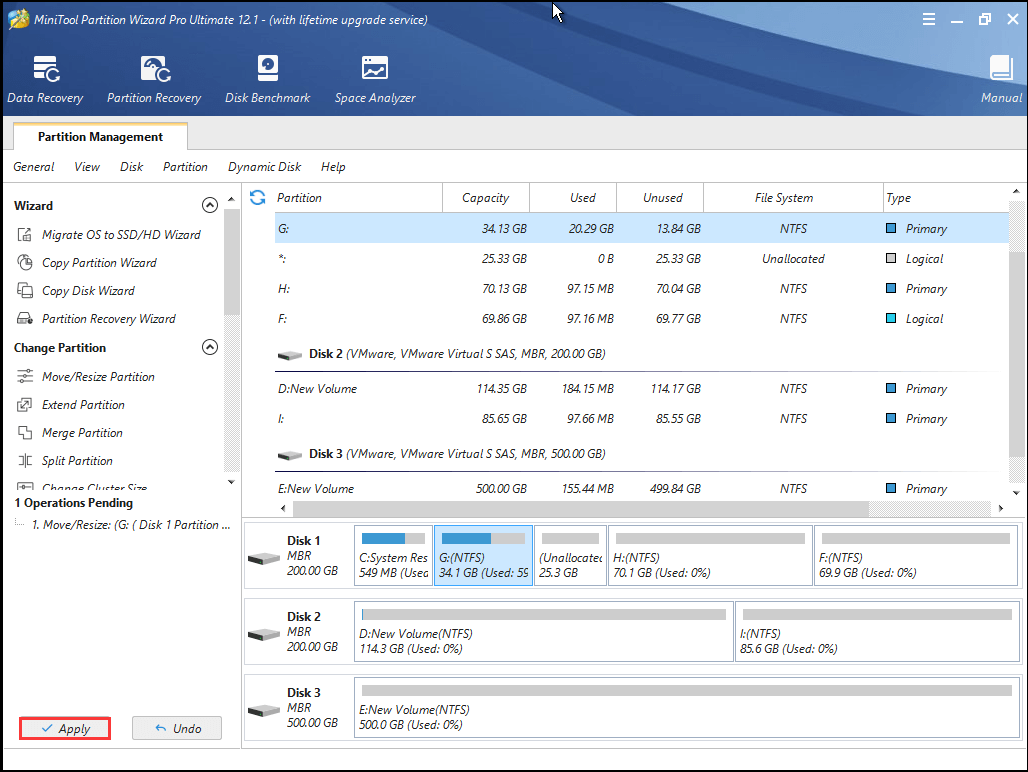Screen dimensions: 1028x772
Task: Click the G:(NTFS) block in the disk map
Action: pyautogui.click(x=483, y=555)
